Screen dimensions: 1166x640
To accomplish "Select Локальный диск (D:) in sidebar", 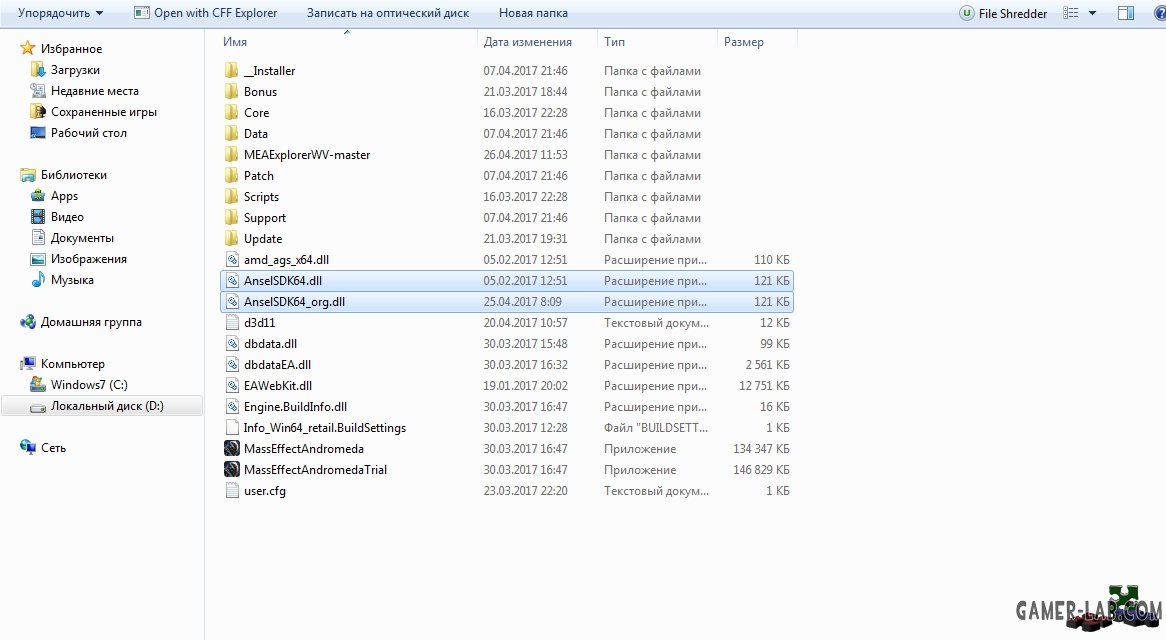I will [107, 406].
